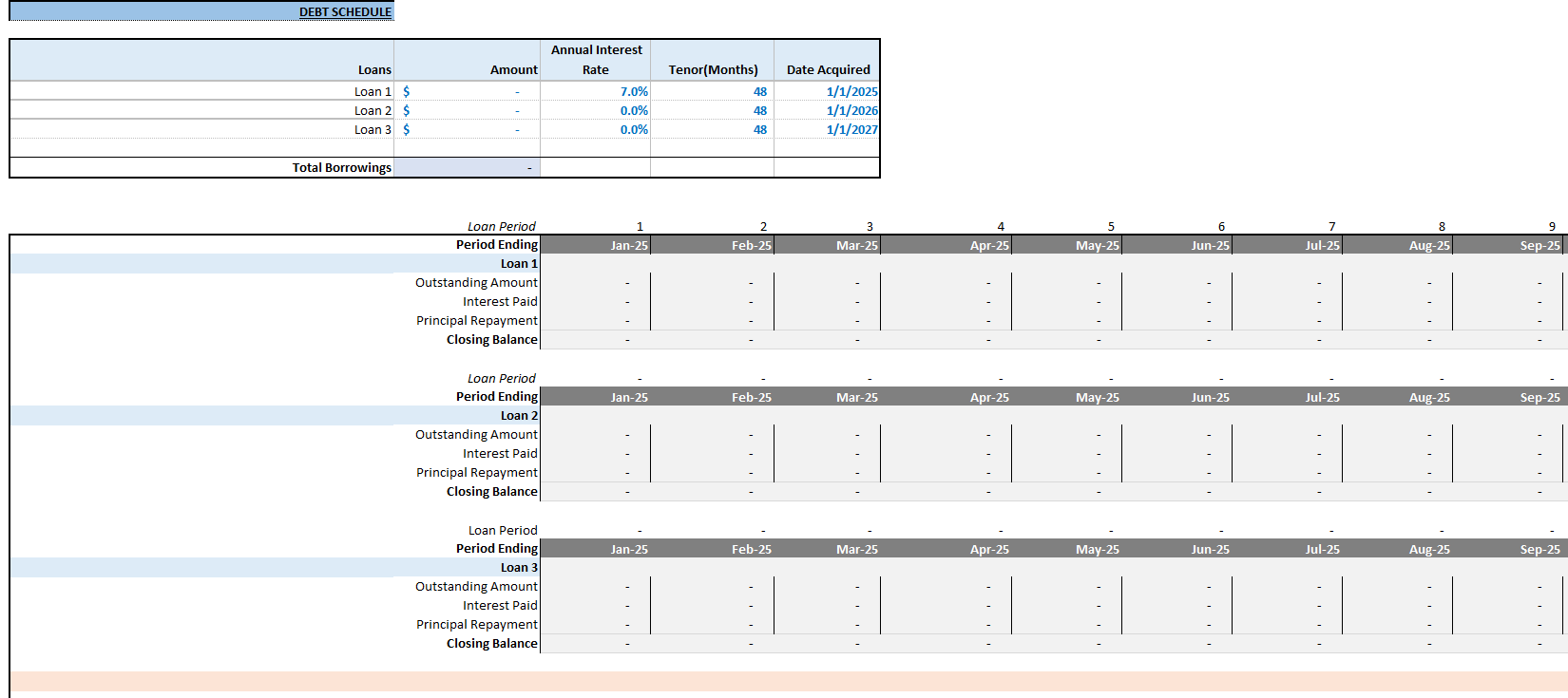Click Loan 1 Closing Balance label
Screen dimensions: 1568x698
[x=491, y=339]
